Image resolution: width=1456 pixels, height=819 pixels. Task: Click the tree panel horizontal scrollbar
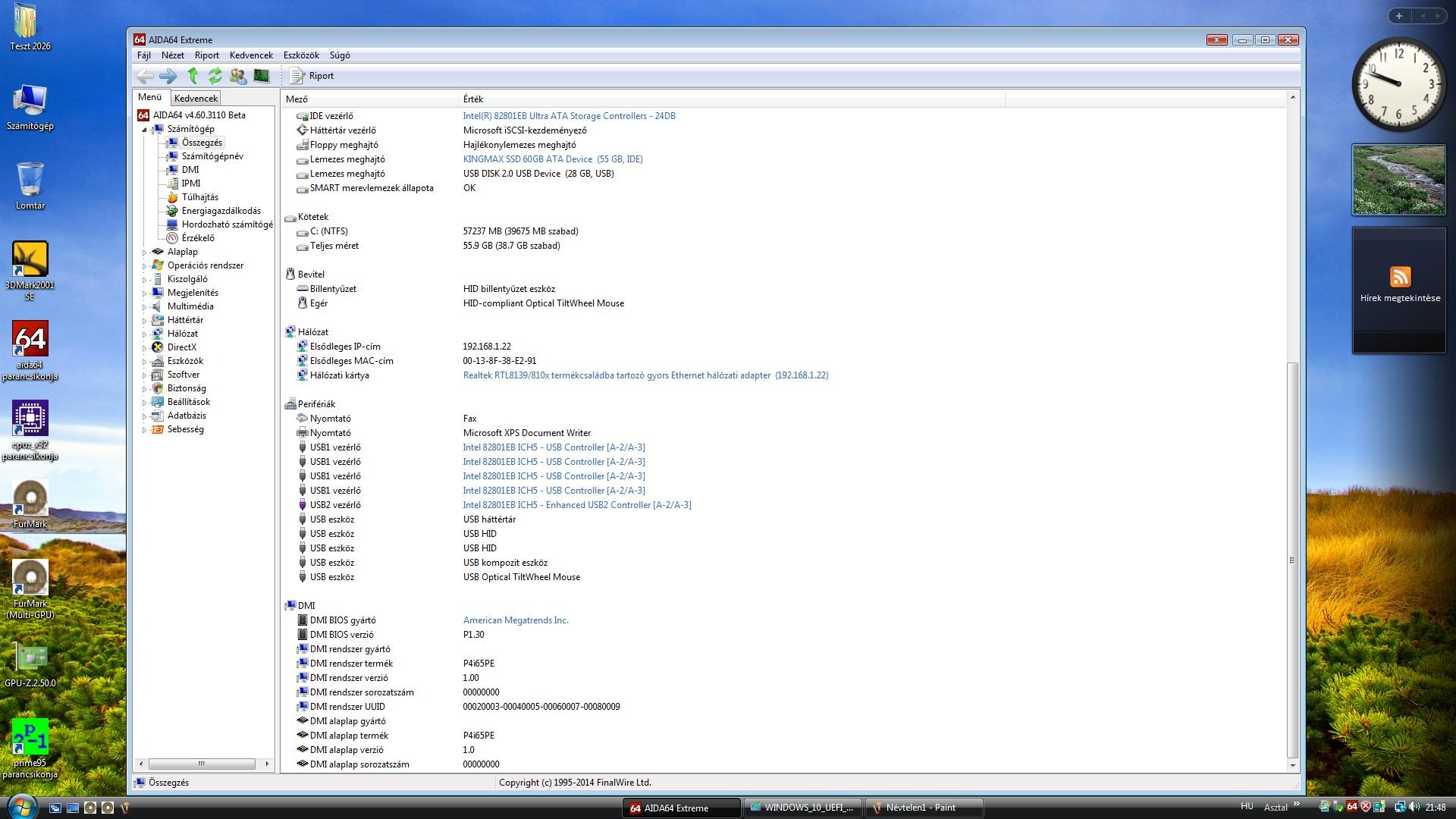pyautogui.click(x=202, y=764)
